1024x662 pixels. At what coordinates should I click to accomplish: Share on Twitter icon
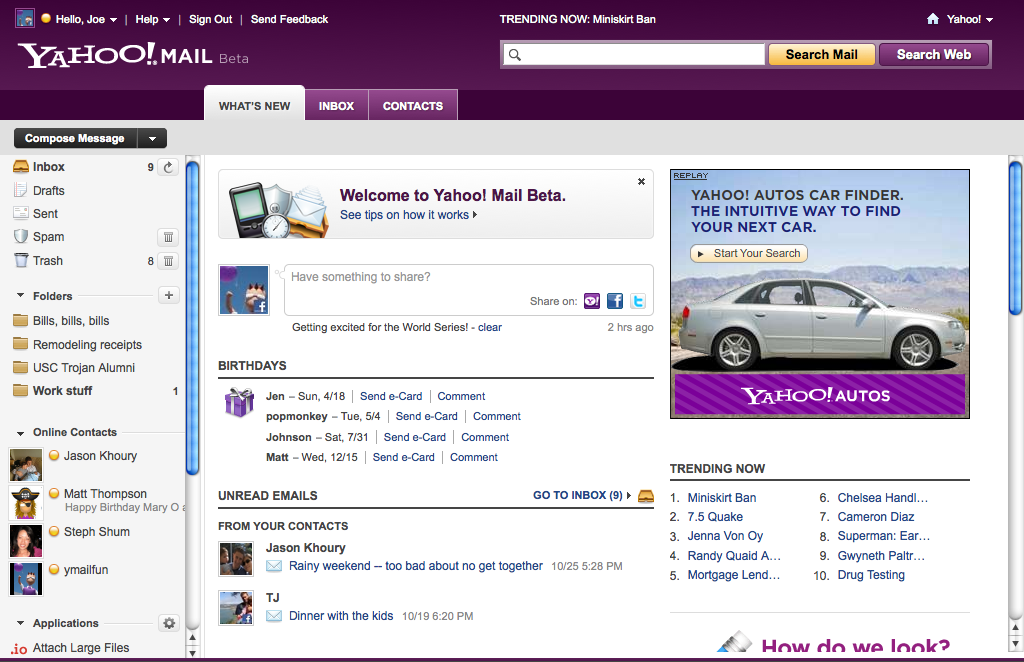638,301
